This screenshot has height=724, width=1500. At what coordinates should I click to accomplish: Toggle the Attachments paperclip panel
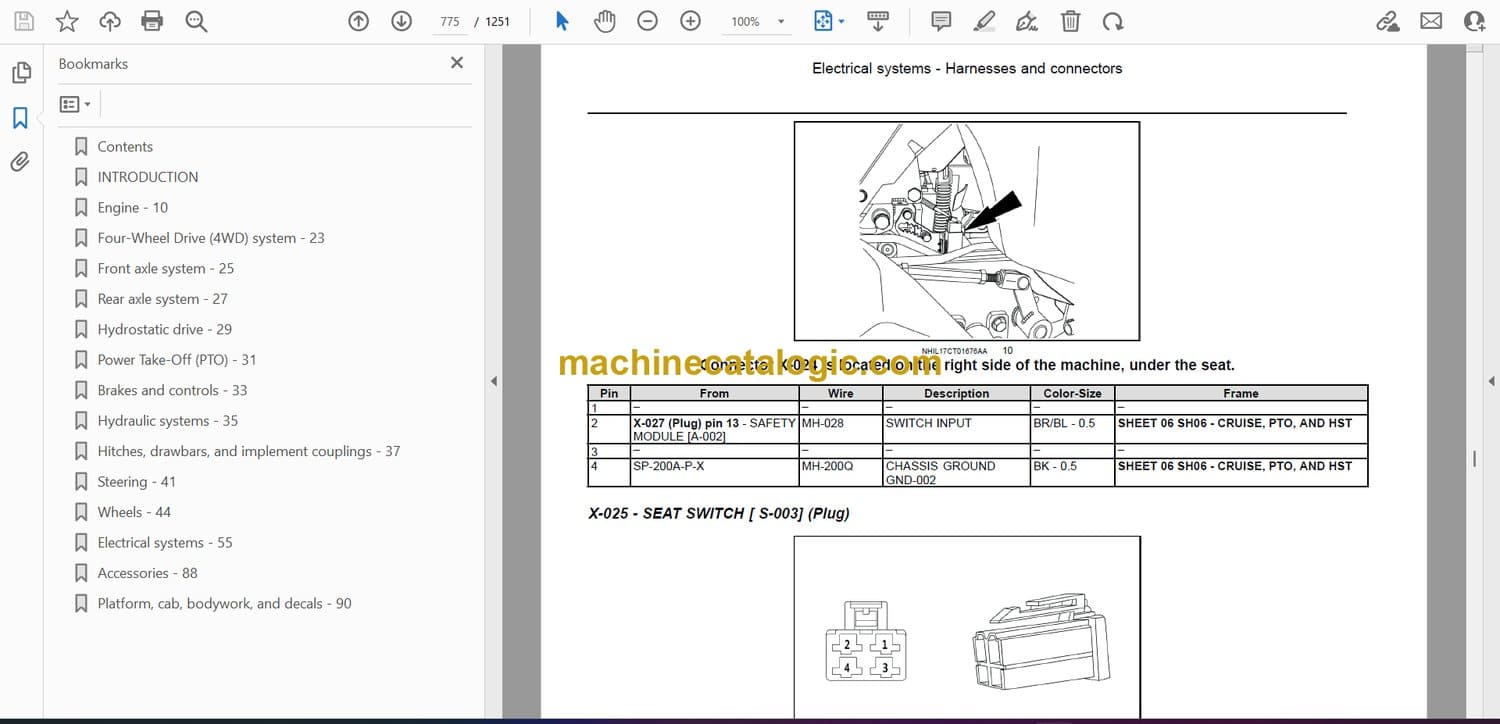(20, 162)
